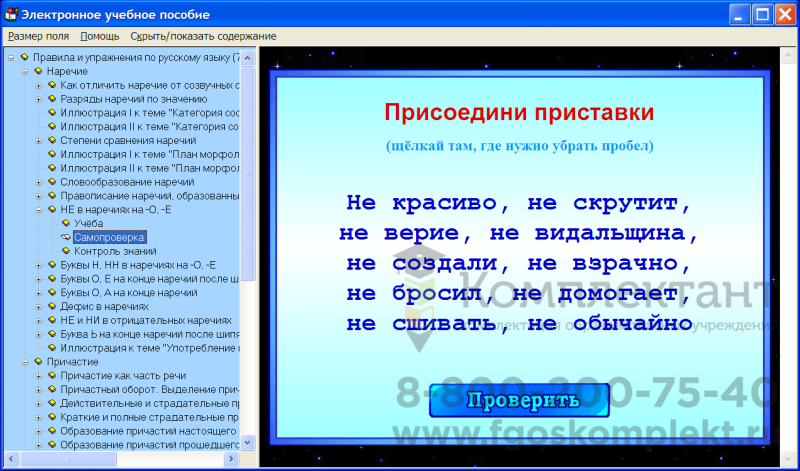
Task: Click tree panel scroll down arrow
Action: pos(247,442)
